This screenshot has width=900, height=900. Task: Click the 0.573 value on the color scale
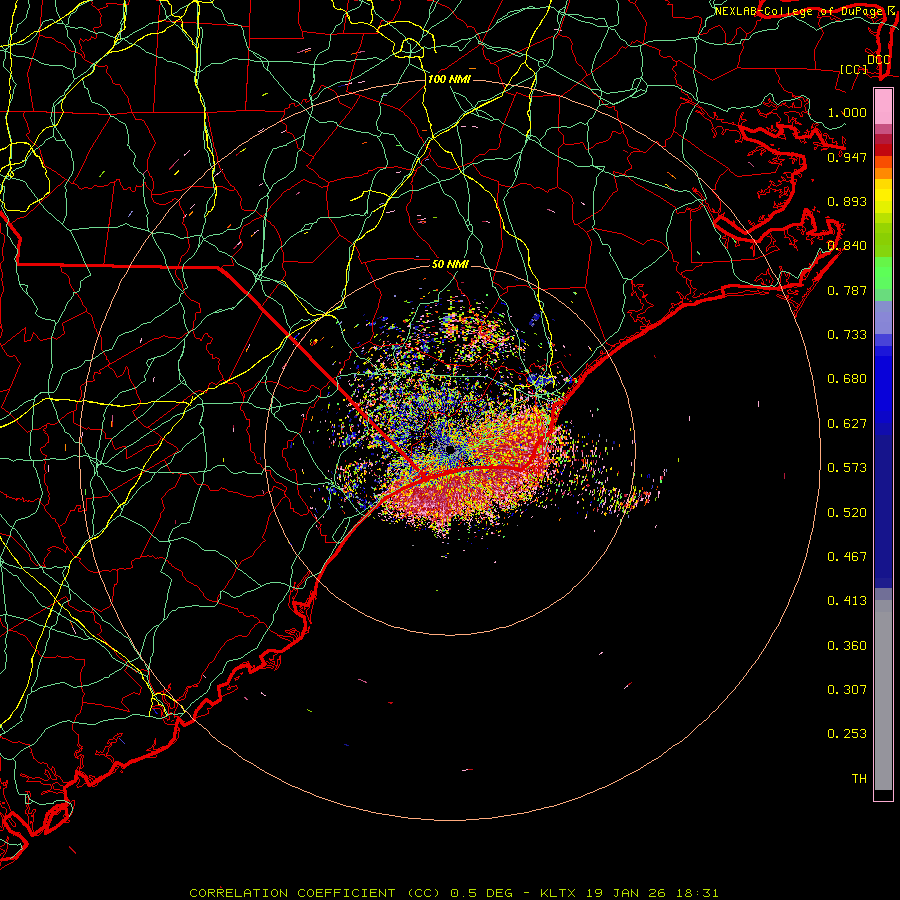tap(847, 468)
